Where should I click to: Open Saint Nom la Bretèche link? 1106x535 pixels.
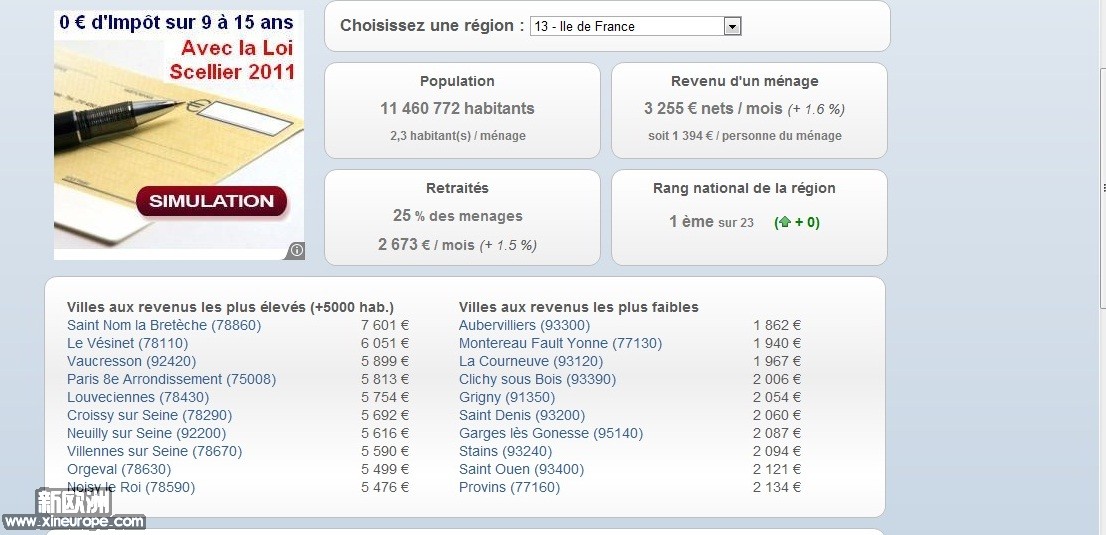(163, 325)
